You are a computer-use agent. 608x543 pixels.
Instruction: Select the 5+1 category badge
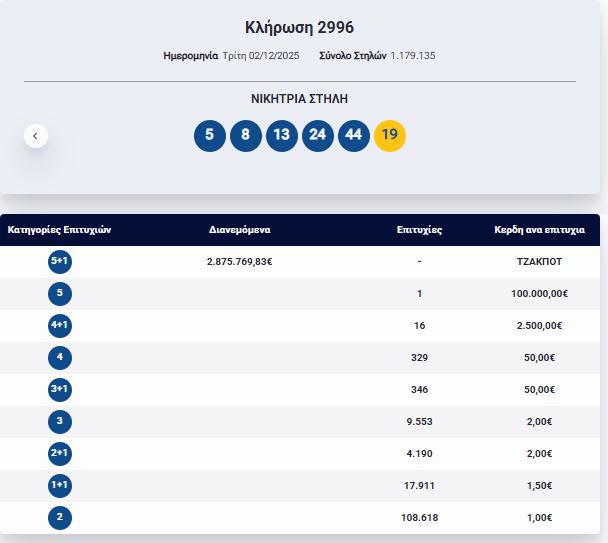[60, 261]
